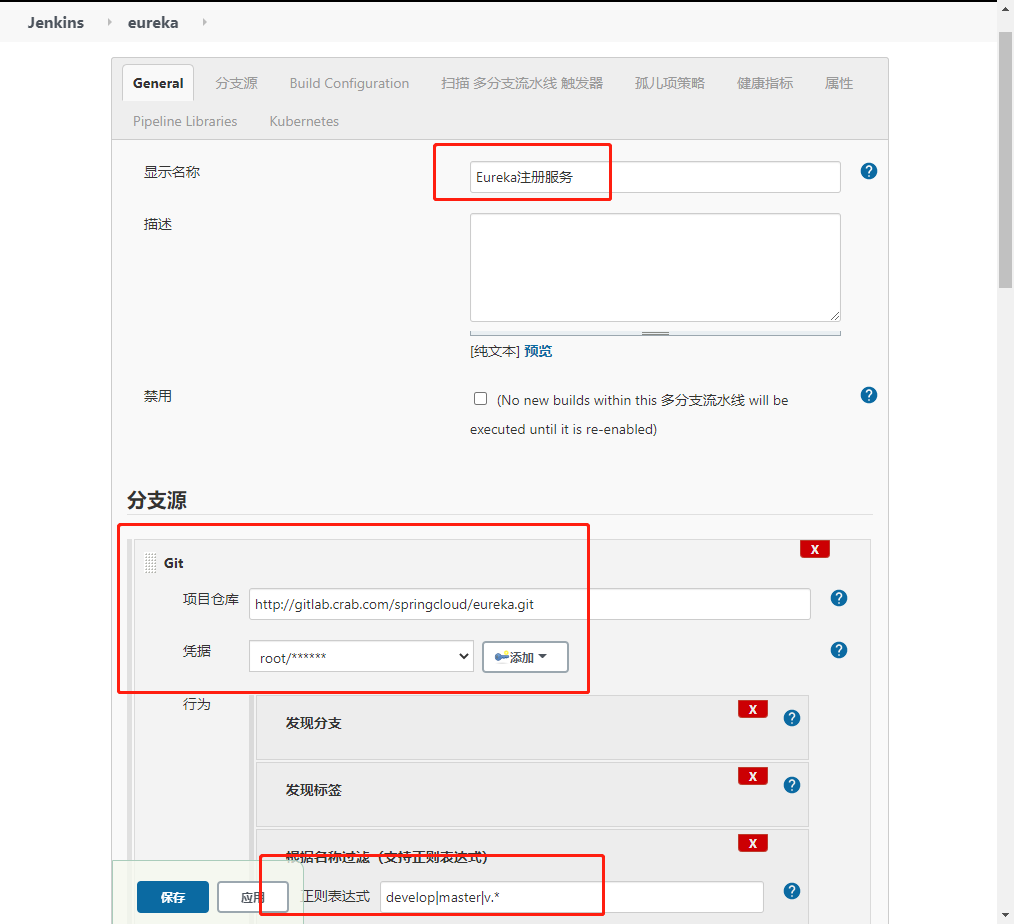Click the 发现分支 behavior label
The height and width of the screenshot is (924, 1014).
click(314, 723)
